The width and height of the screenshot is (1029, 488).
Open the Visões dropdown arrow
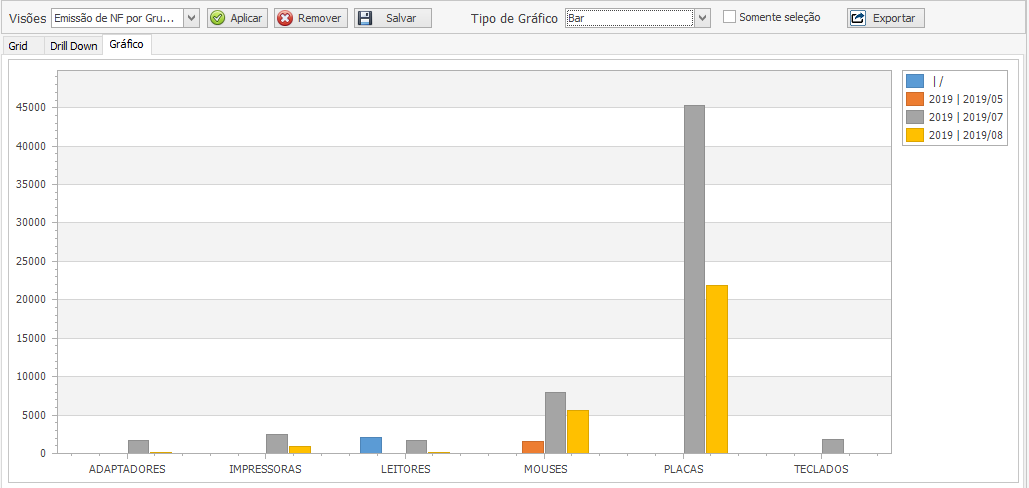tap(191, 18)
